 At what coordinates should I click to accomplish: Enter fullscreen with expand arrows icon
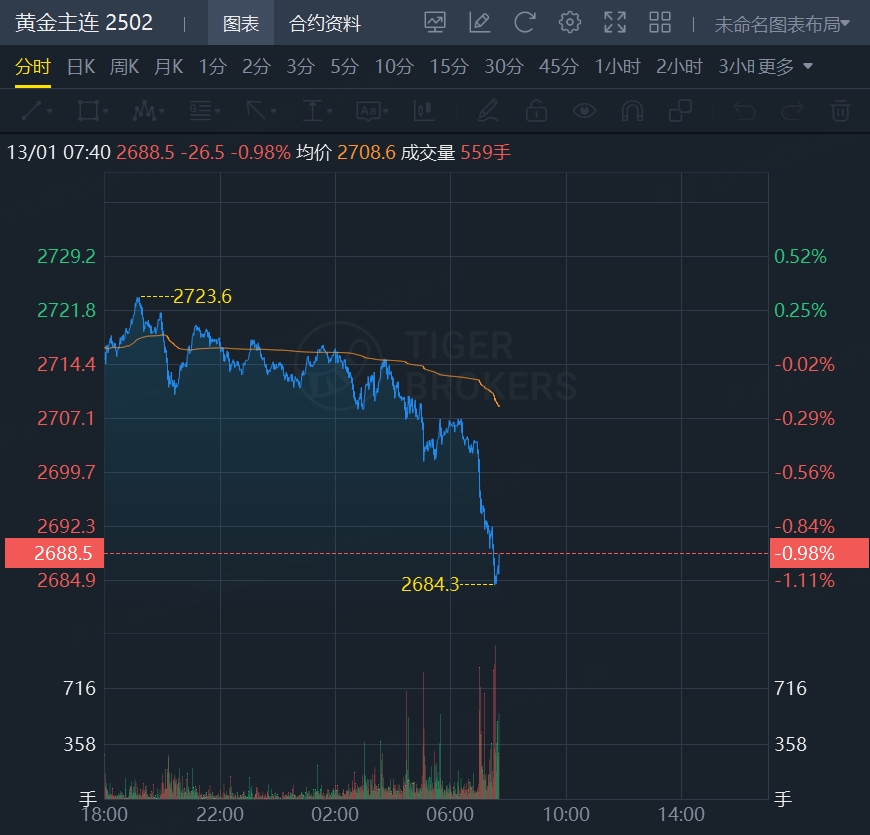615,22
